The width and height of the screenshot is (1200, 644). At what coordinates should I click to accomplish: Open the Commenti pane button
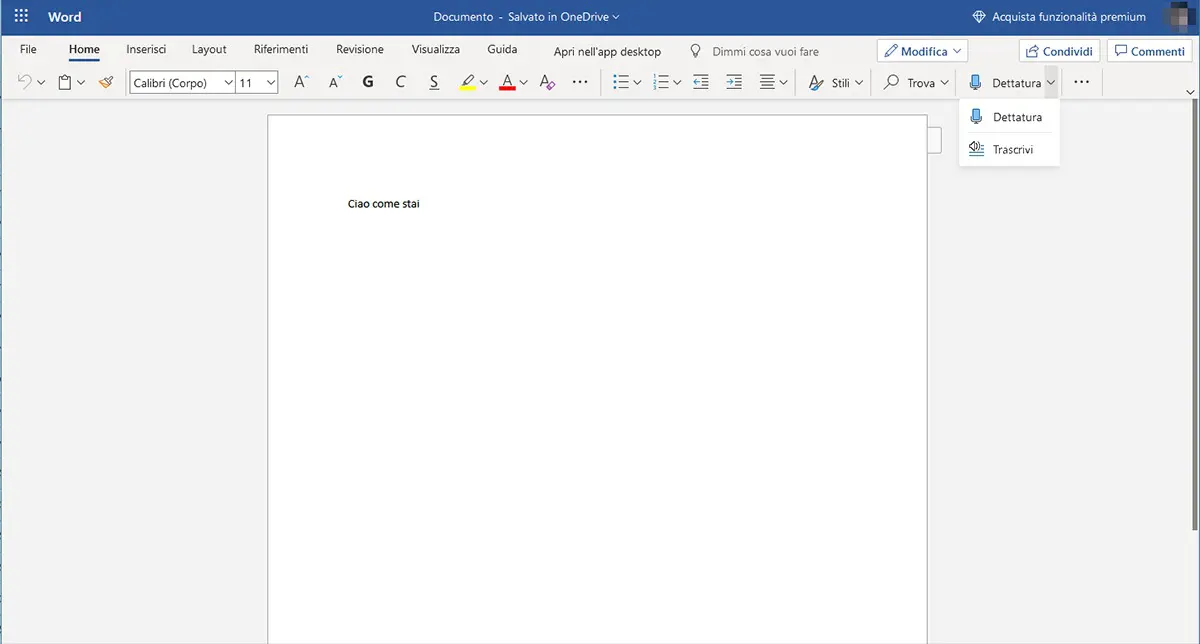click(x=1150, y=51)
